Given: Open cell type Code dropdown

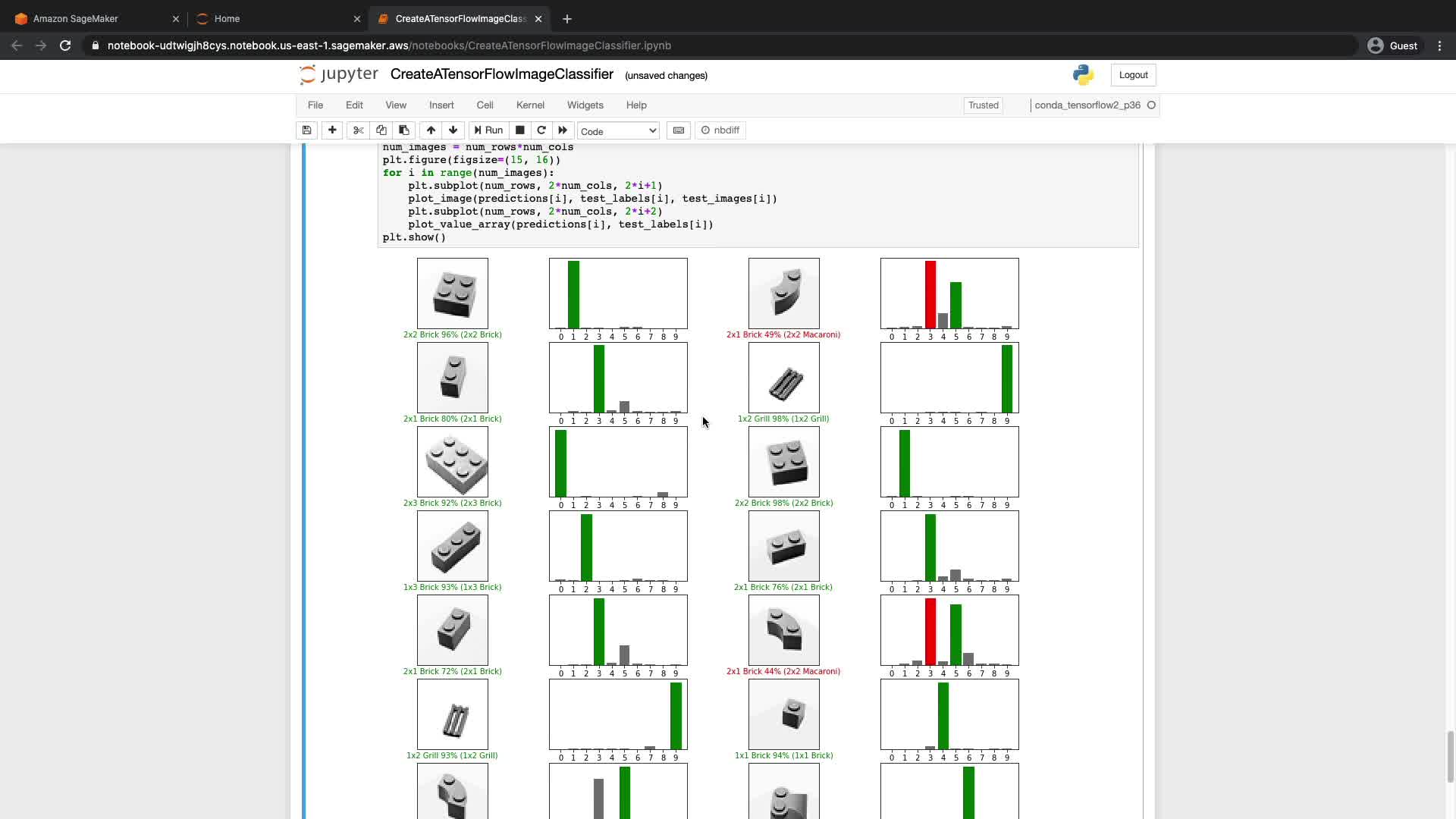Looking at the screenshot, I should (x=618, y=131).
